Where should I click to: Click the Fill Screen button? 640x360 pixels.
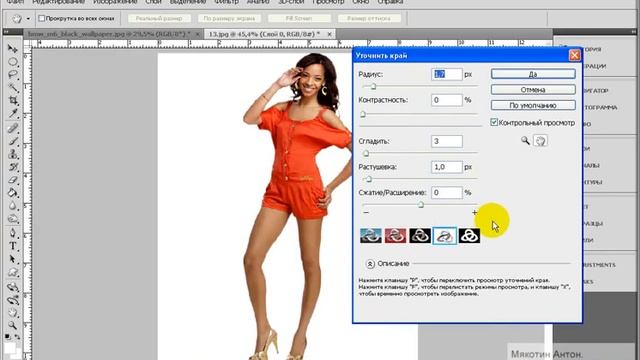coord(299,18)
